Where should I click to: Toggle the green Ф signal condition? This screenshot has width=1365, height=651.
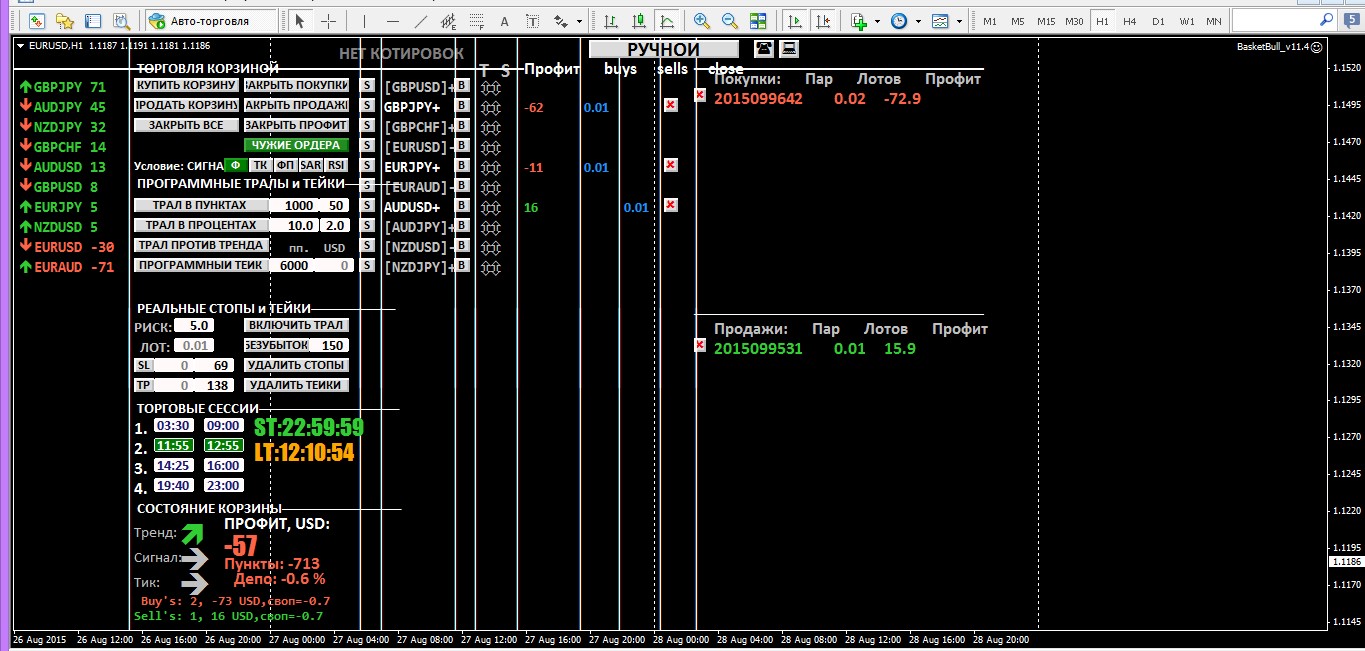tap(235, 165)
